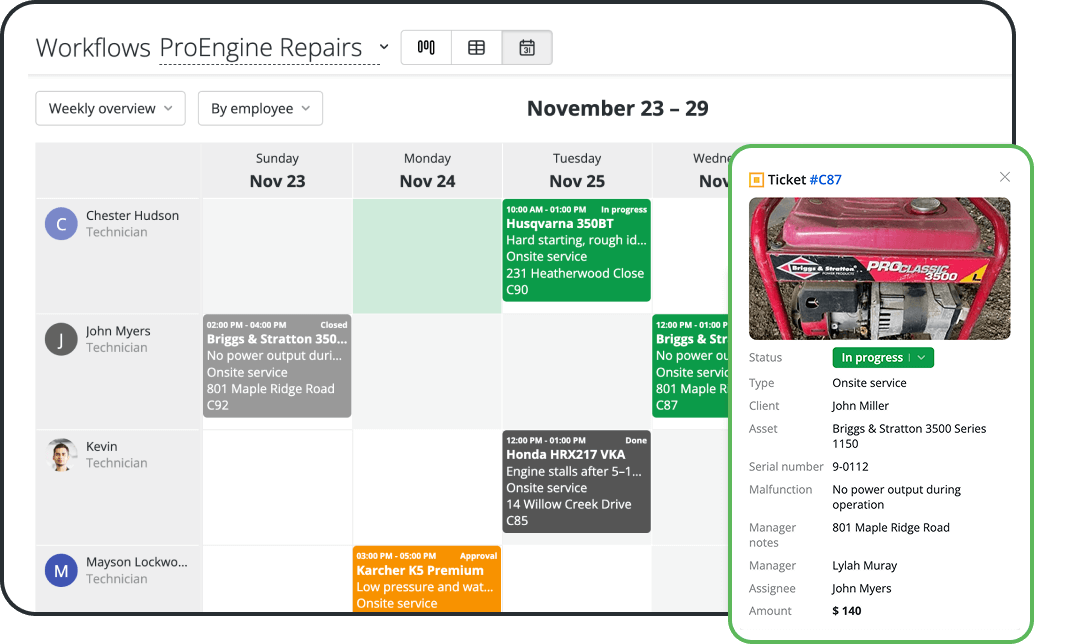1092x644 pixels.
Task: Switch to the kanban board view
Action: click(x=426, y=47)
